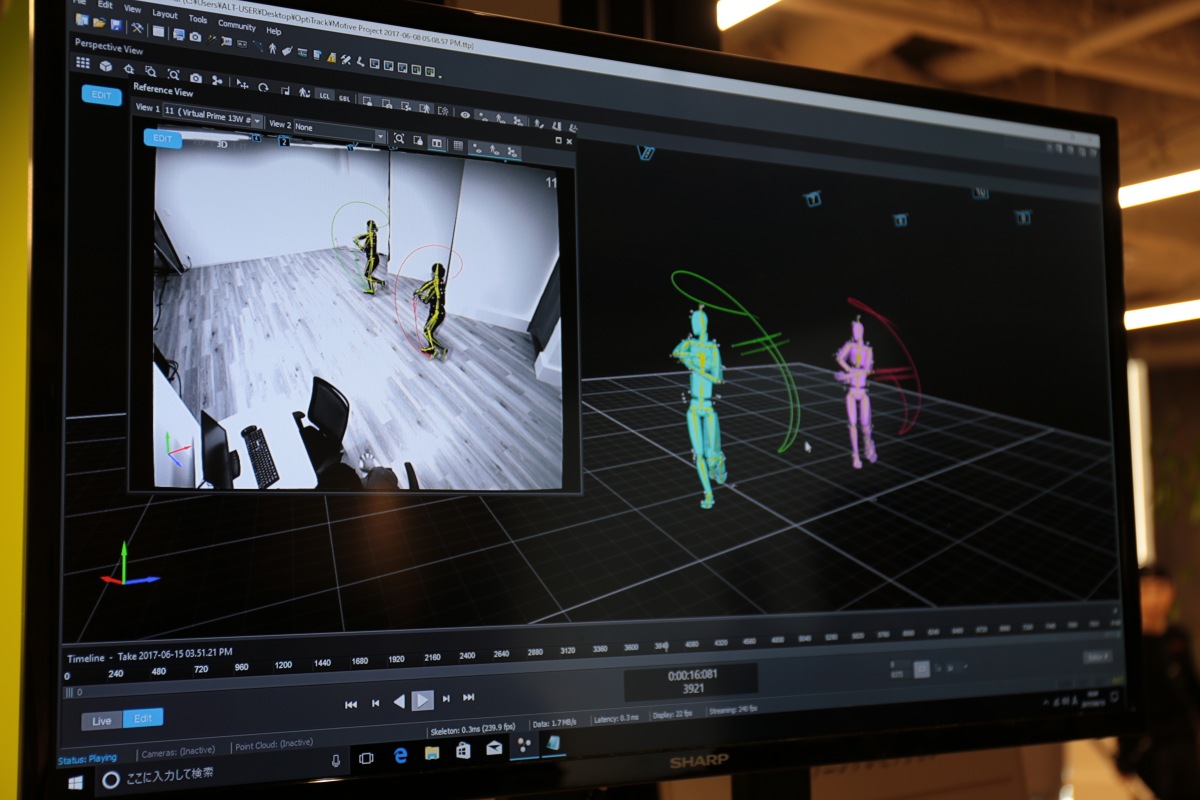
Task: Click the forward play button
Action: coord(423,700)
